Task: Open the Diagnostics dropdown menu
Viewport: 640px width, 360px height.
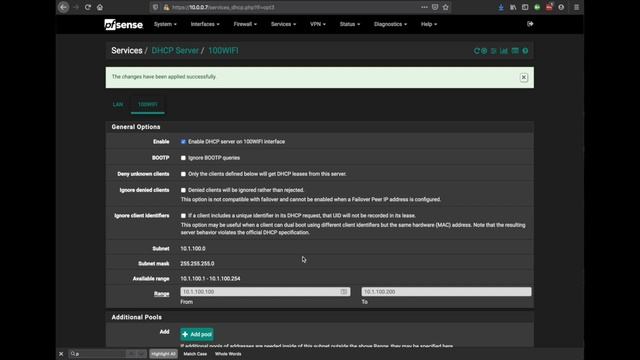Action: 390,24
